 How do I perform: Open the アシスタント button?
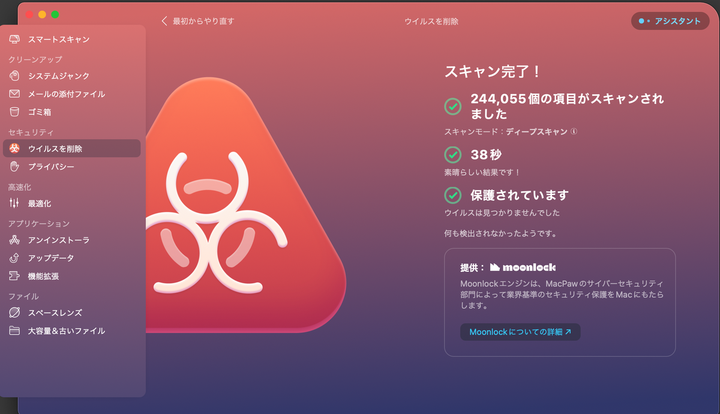670,21
